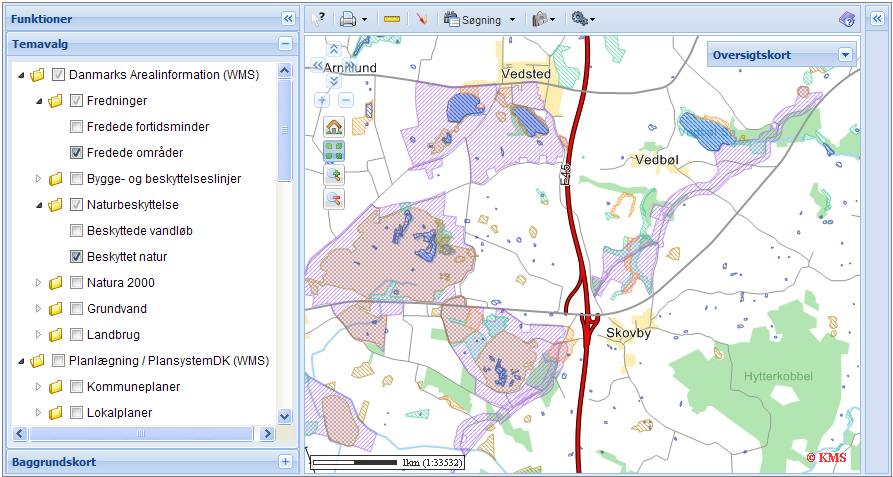Select Fredede områder tree label

135,153
